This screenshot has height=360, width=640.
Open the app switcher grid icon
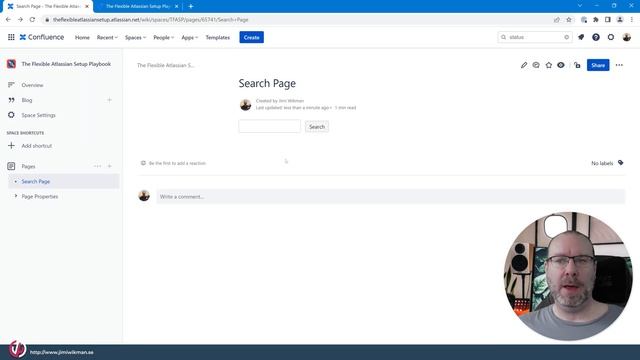pyautogui.click(x=11, y=37)
